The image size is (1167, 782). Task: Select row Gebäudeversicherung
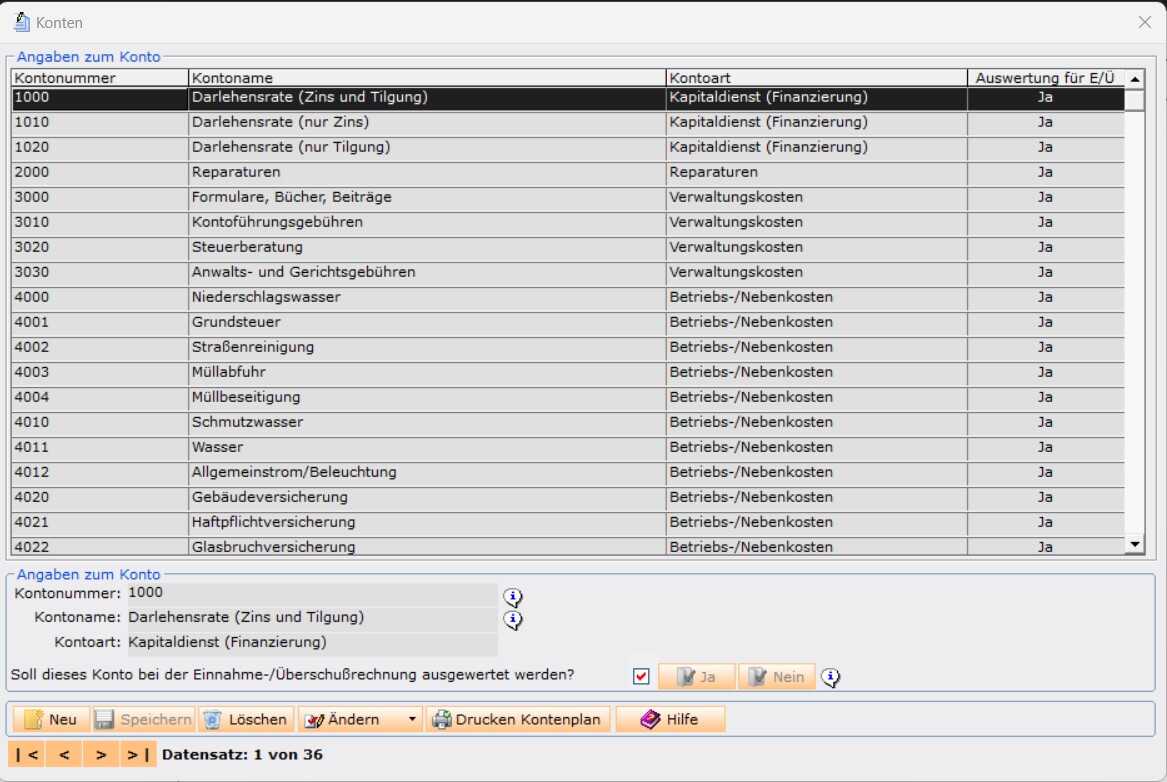pos(568,498)
